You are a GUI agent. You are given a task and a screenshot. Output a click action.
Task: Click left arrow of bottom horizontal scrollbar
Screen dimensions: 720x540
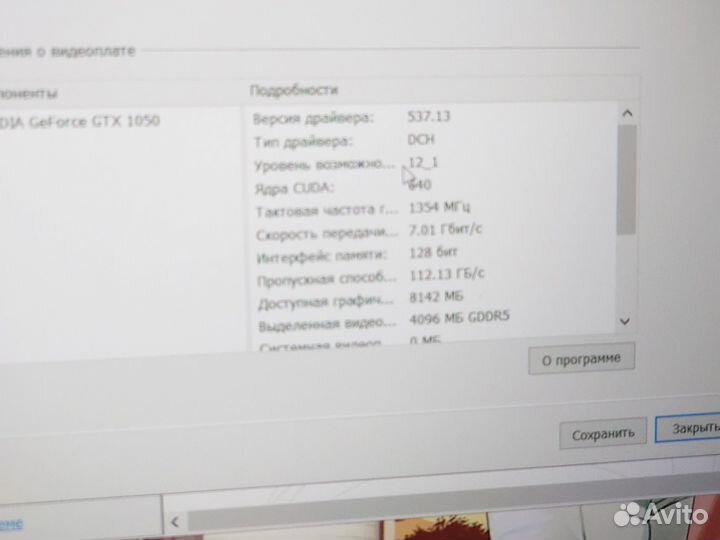174,522
